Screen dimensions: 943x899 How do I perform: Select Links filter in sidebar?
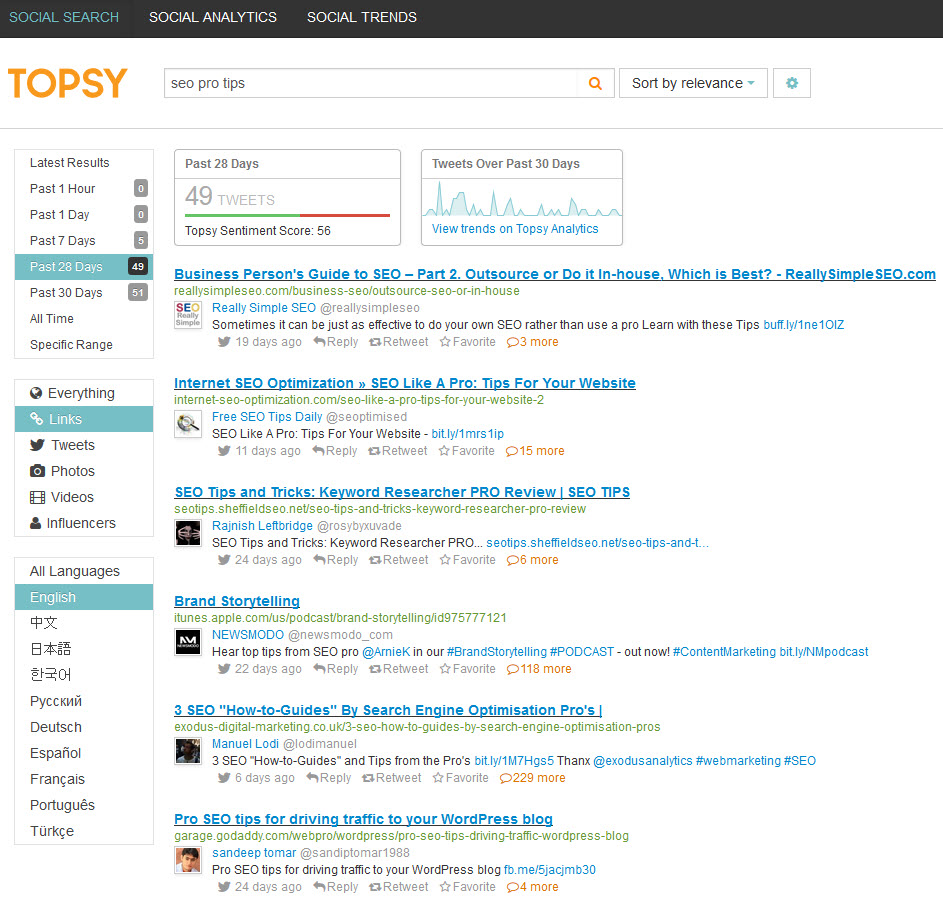tap(84, 419)
